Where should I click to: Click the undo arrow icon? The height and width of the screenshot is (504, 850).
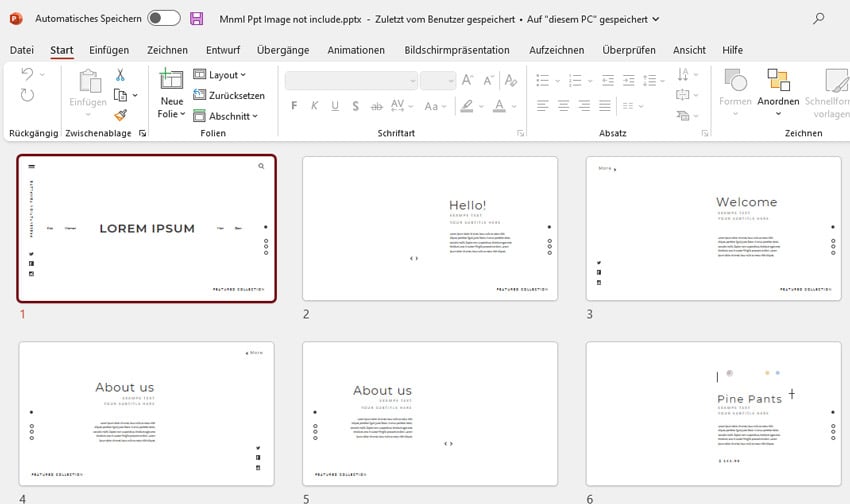[27, 74]
